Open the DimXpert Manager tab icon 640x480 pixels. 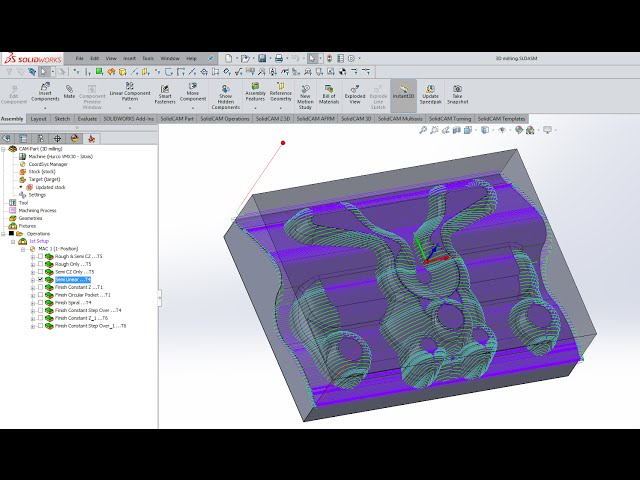(x=57, y=138)
